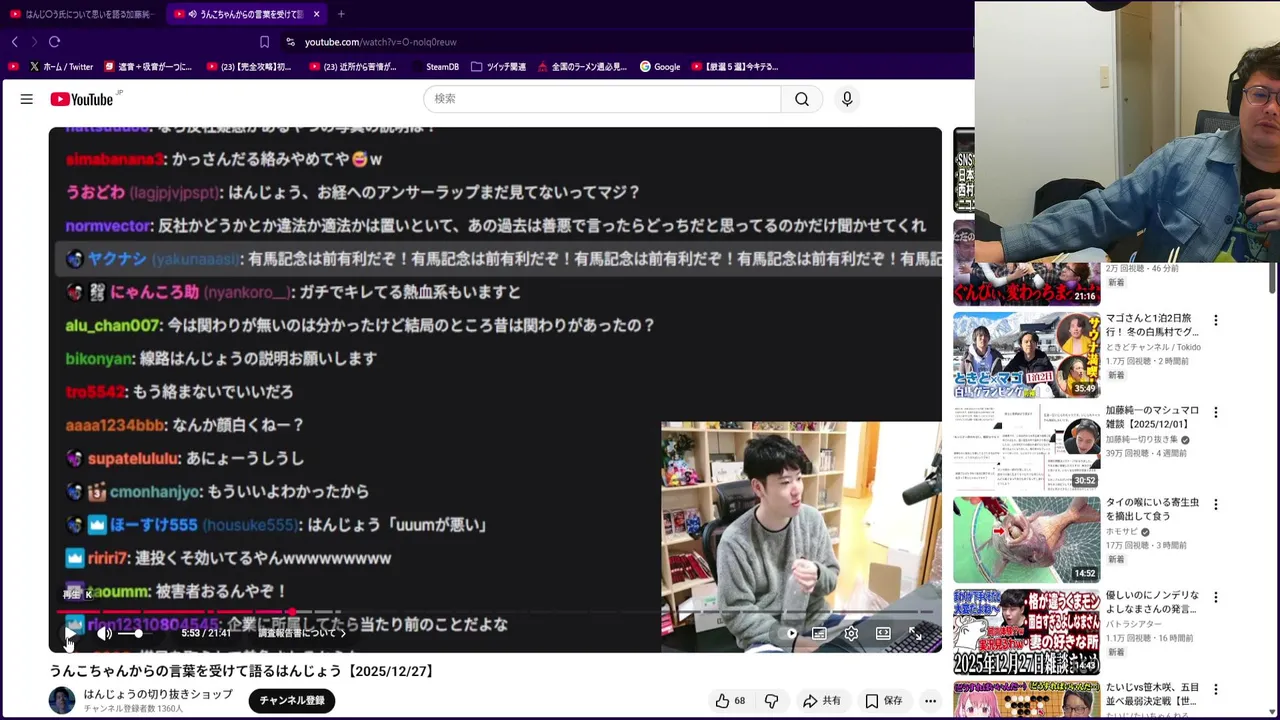Click the youtube.com address bar URL
Viewport: 1280px width, 720px height.
pyautogui.click(x=380, y=42)
